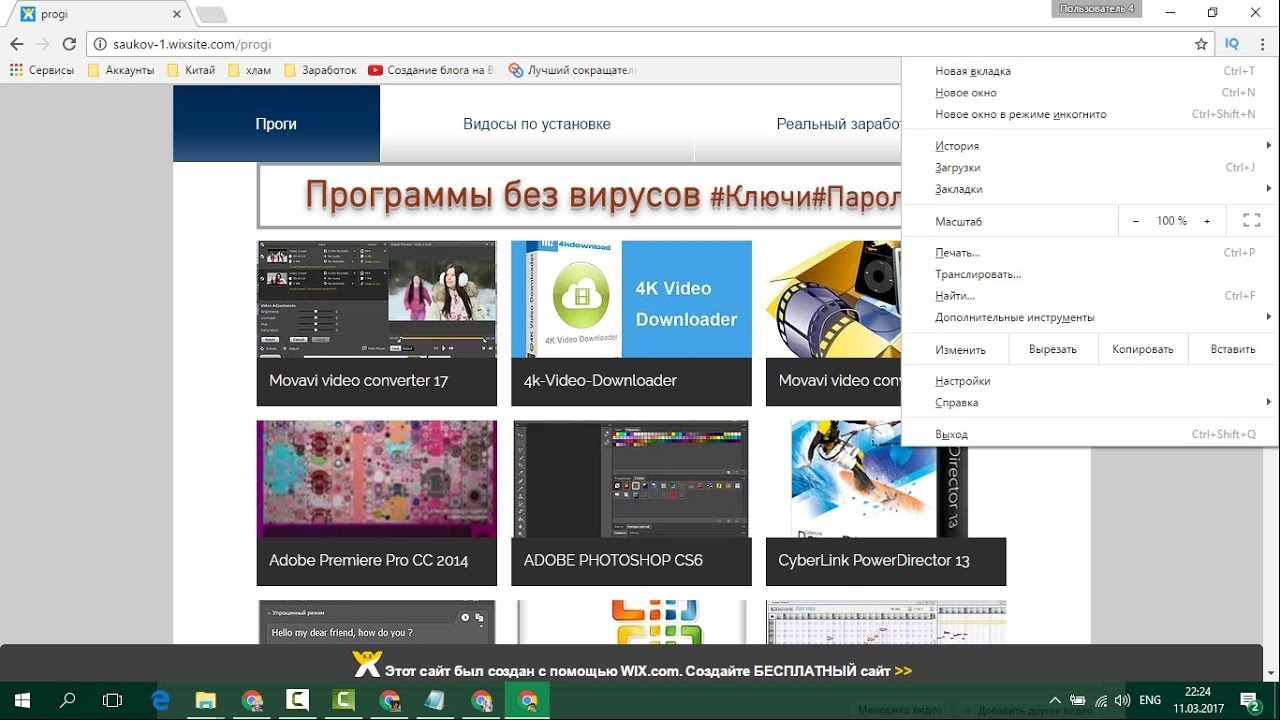Expand the История submenu
Image resolution: width=1280 pixels, height=720 pixels.
tap(1090, 146)
